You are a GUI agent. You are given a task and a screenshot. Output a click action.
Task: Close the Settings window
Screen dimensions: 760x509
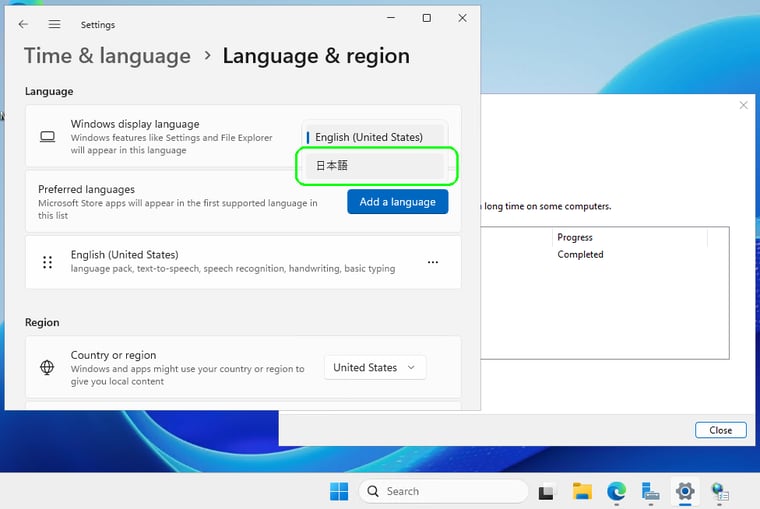click(x=462, y=18)
